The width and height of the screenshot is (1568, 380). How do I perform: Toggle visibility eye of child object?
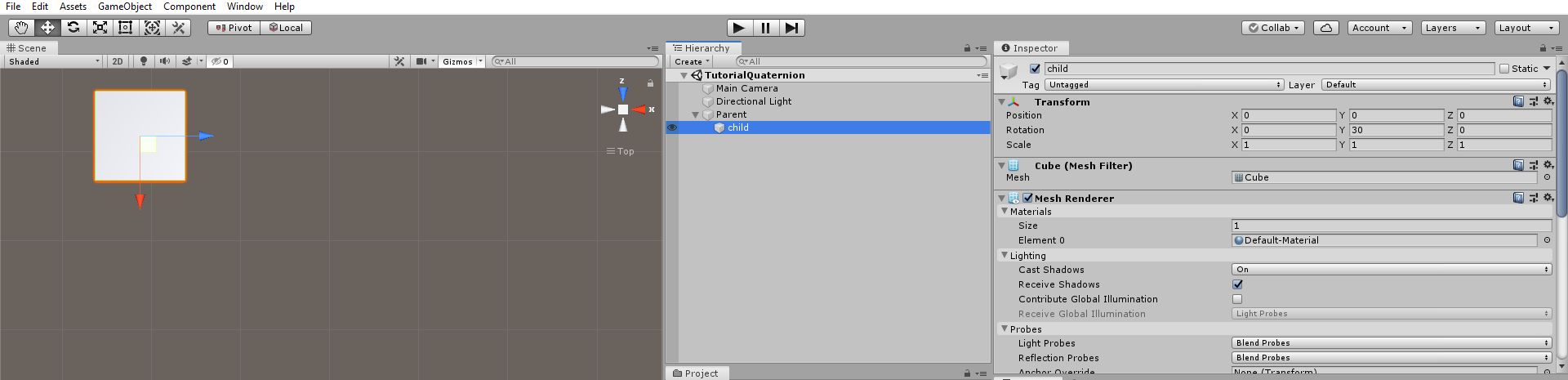tap(672, 127)
